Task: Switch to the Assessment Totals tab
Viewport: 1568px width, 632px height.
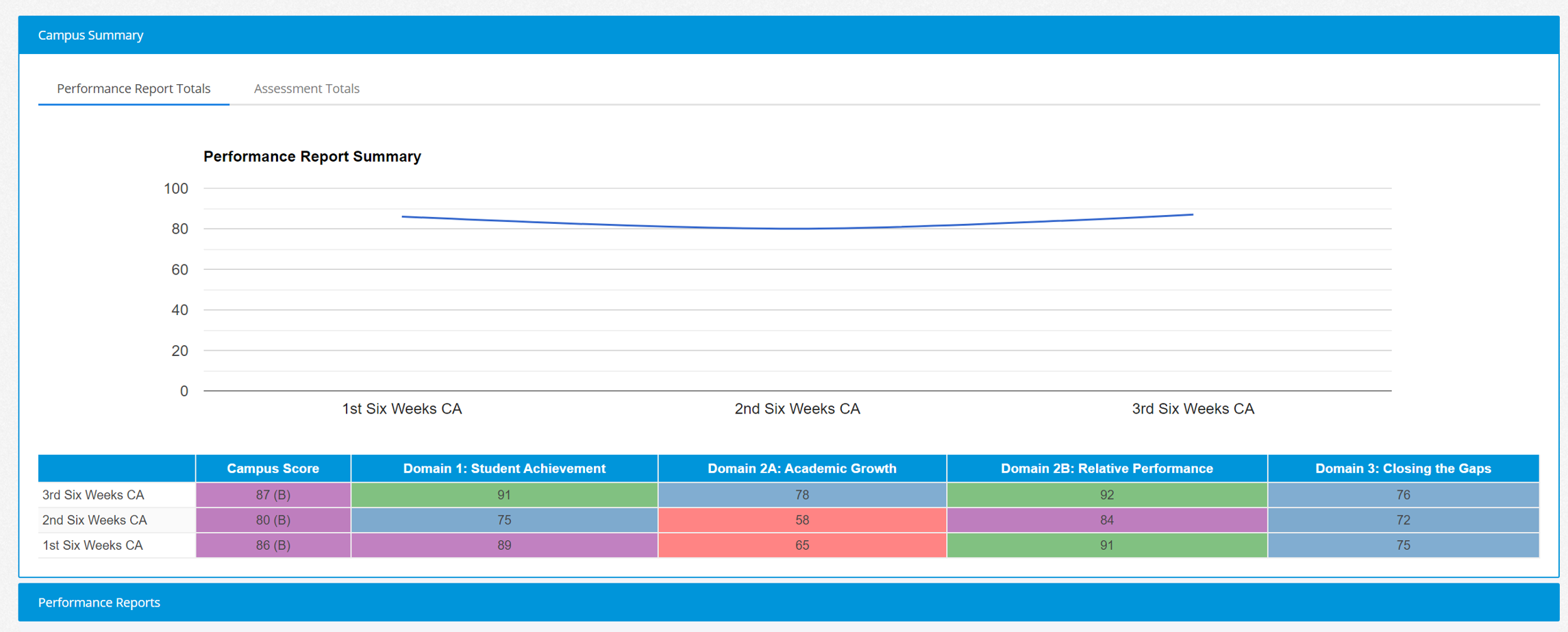Action: [x=306, y=88]
